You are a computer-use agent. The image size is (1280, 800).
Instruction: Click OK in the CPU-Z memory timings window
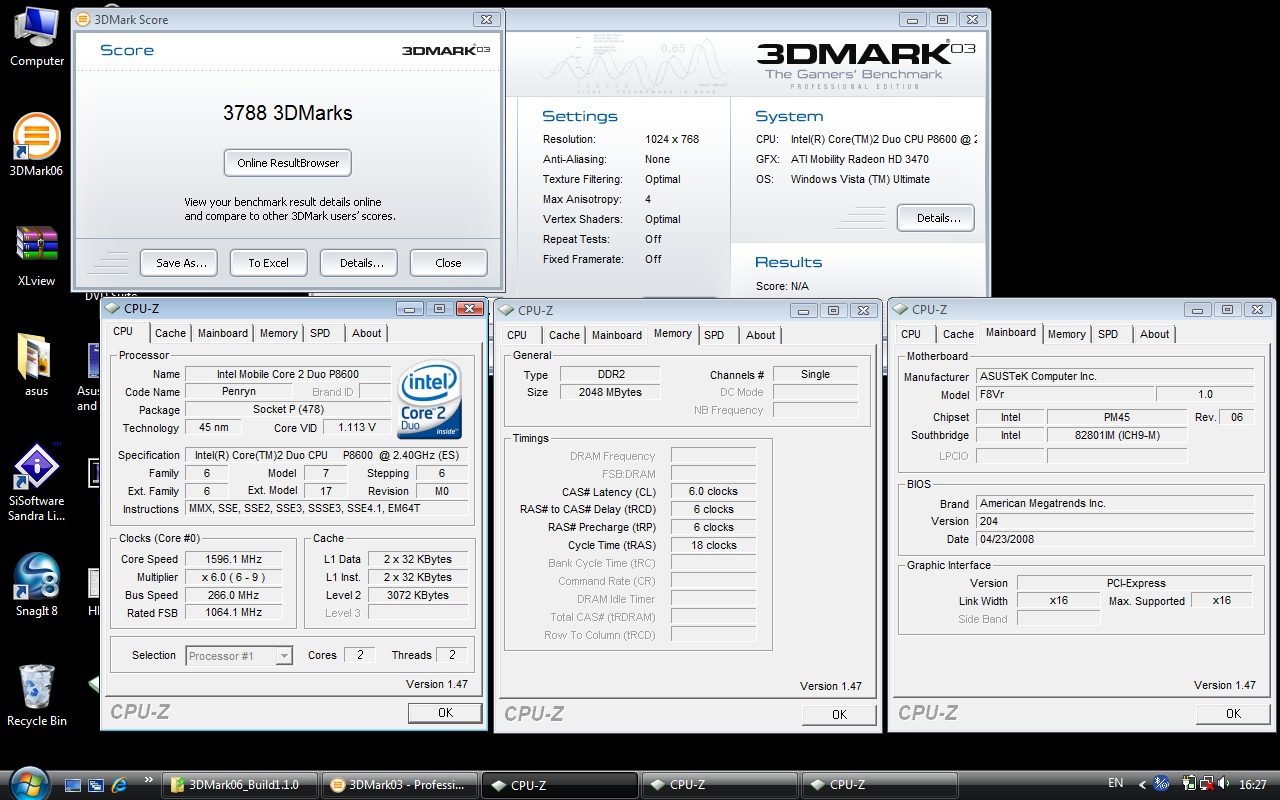(x=839, y=714)
